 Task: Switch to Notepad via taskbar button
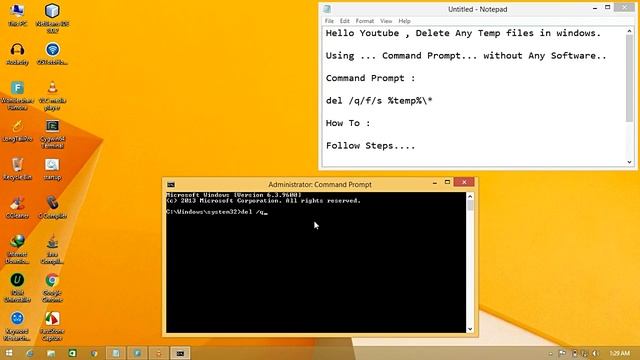click(x=116, y=353)
